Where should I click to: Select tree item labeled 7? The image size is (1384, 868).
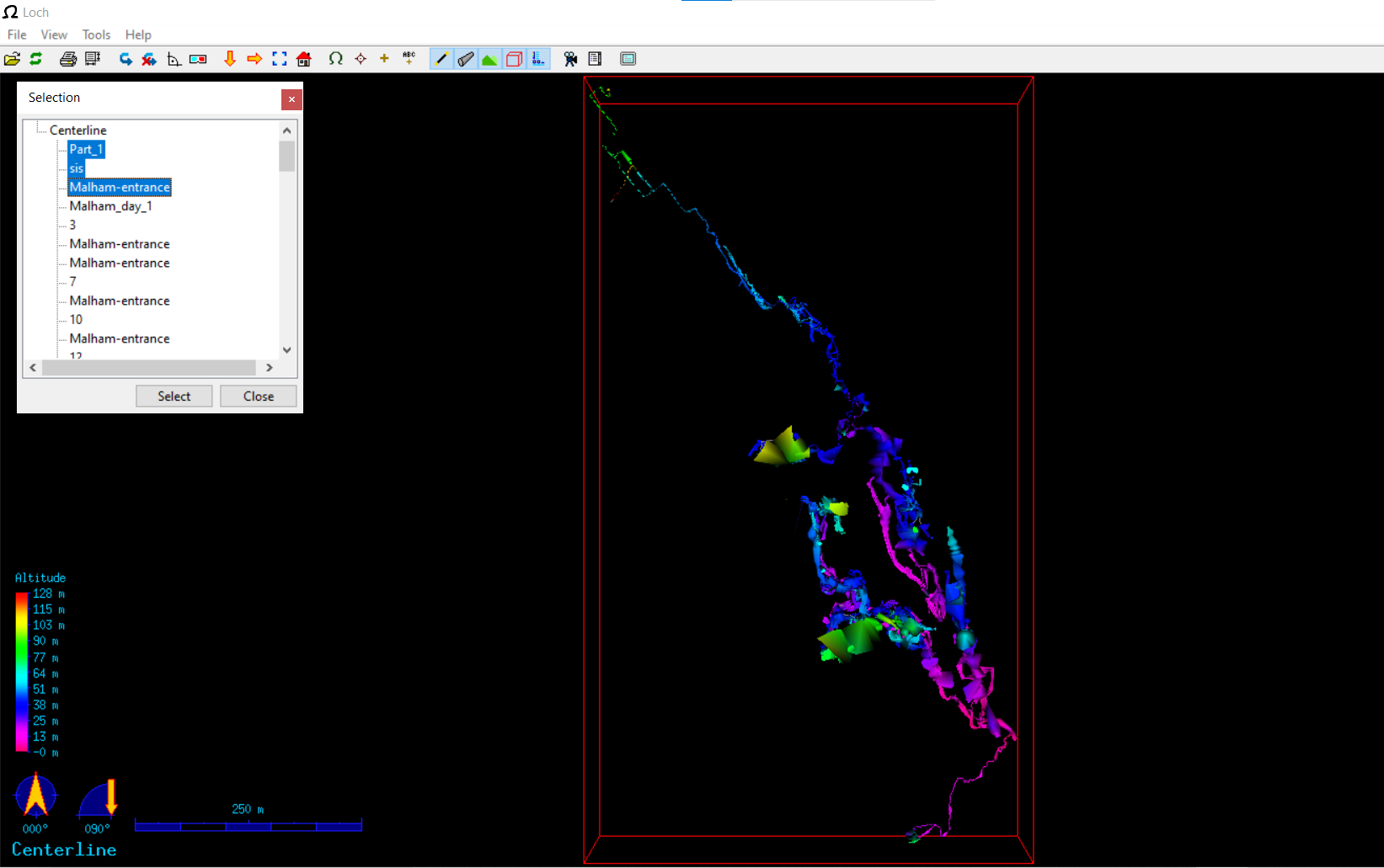click(x=72, y=282)
